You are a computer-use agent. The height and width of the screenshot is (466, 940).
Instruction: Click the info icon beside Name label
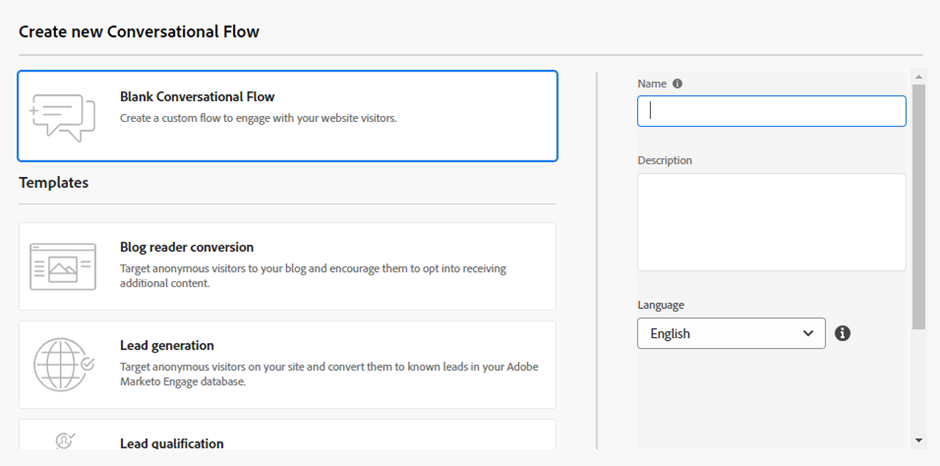678,84
